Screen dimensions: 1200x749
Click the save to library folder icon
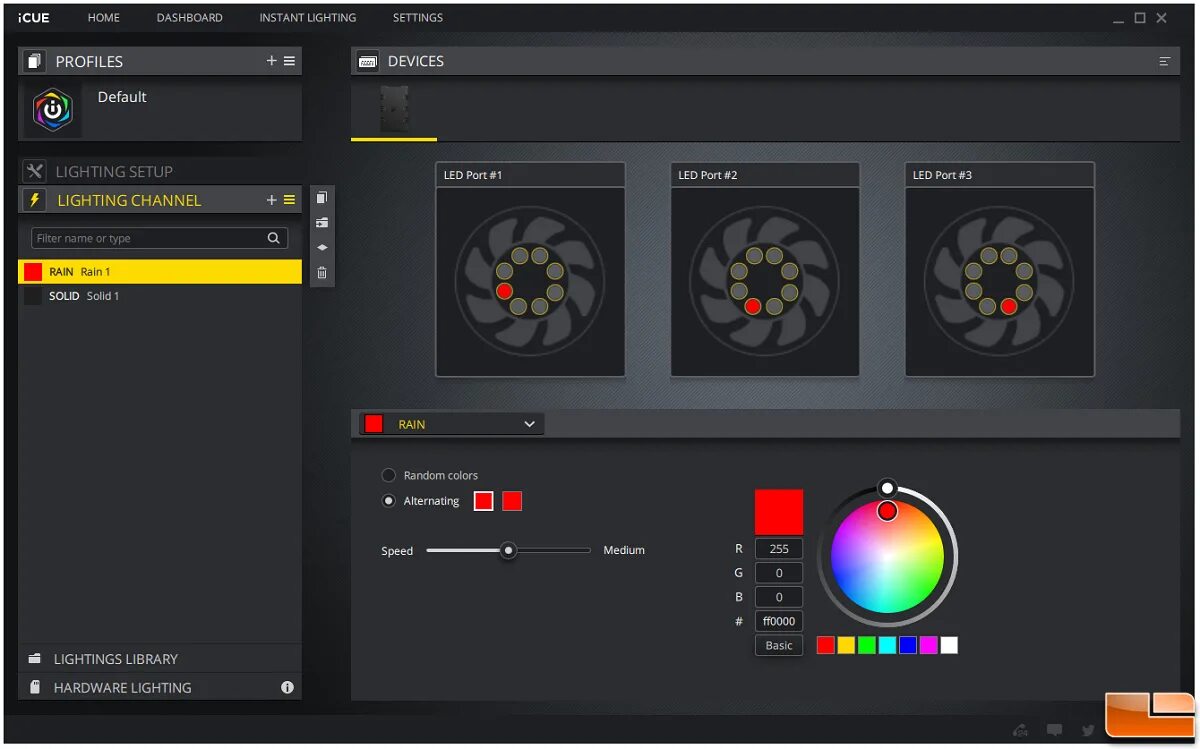[321, 223]
